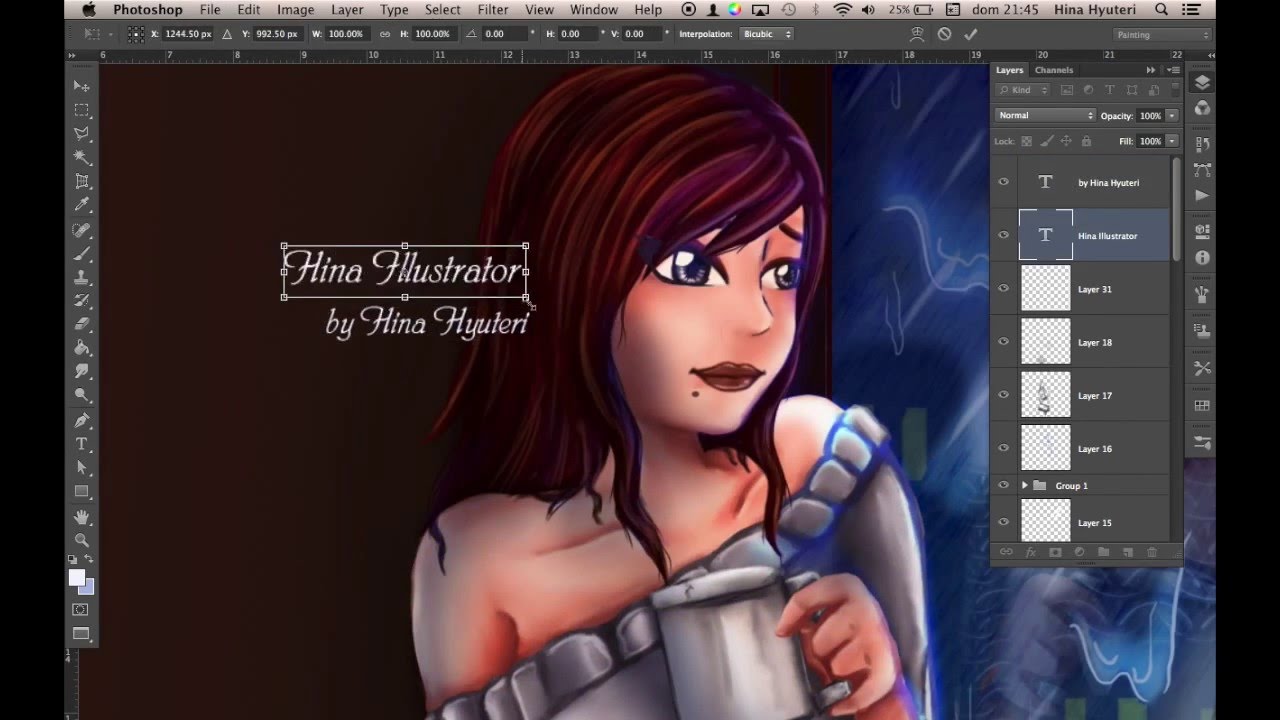The height and width of the screenshot is (720, 1280).
Task: Open the File menu
Action: (x=210, y=10)
